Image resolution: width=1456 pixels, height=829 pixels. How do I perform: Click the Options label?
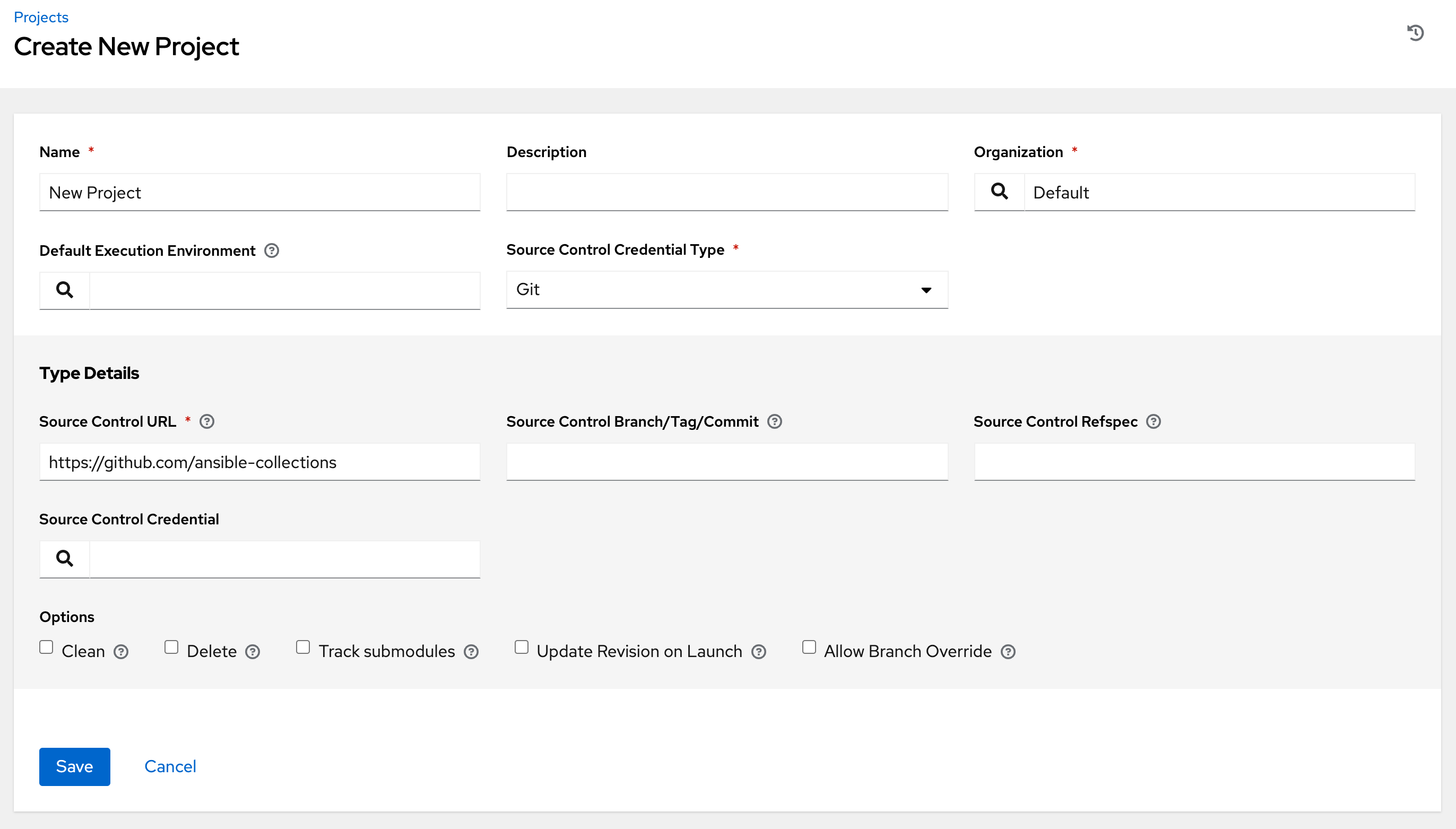tap(67, 617)
